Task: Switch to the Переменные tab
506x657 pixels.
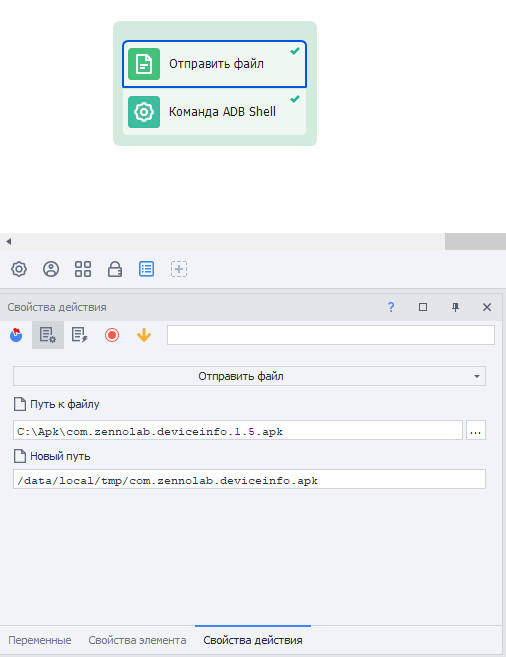Action: (40, 640)
